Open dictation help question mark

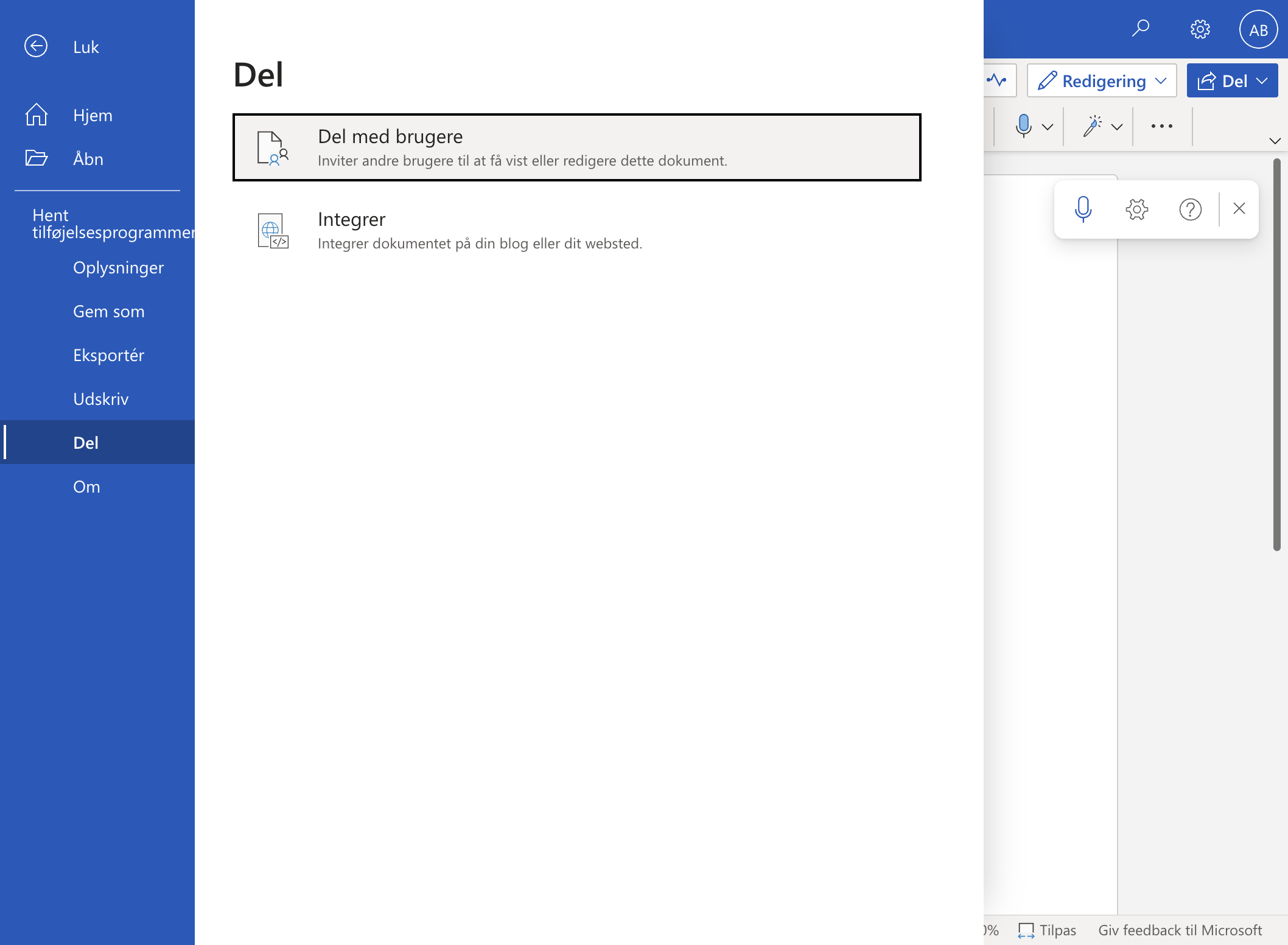(x=1190, y=209)
